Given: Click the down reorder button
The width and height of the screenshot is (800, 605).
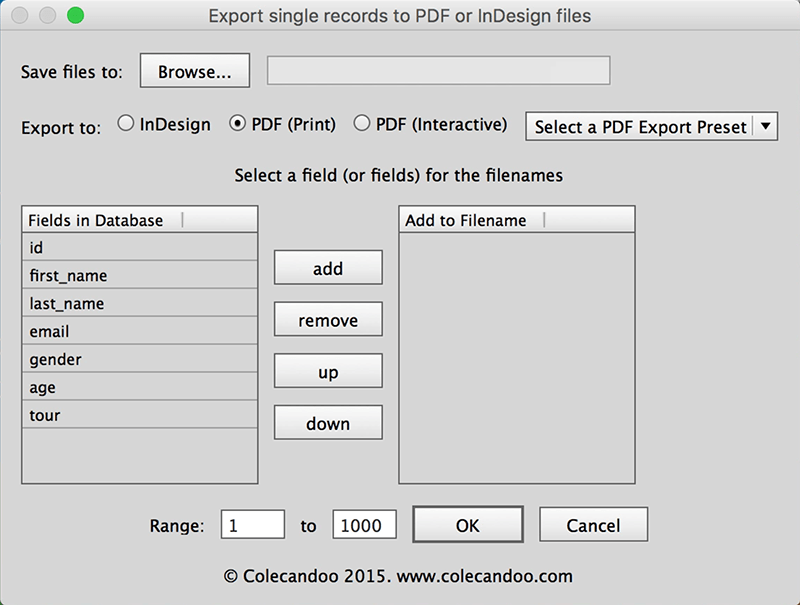Looking at the screenshot, I should tap(327, 422).
